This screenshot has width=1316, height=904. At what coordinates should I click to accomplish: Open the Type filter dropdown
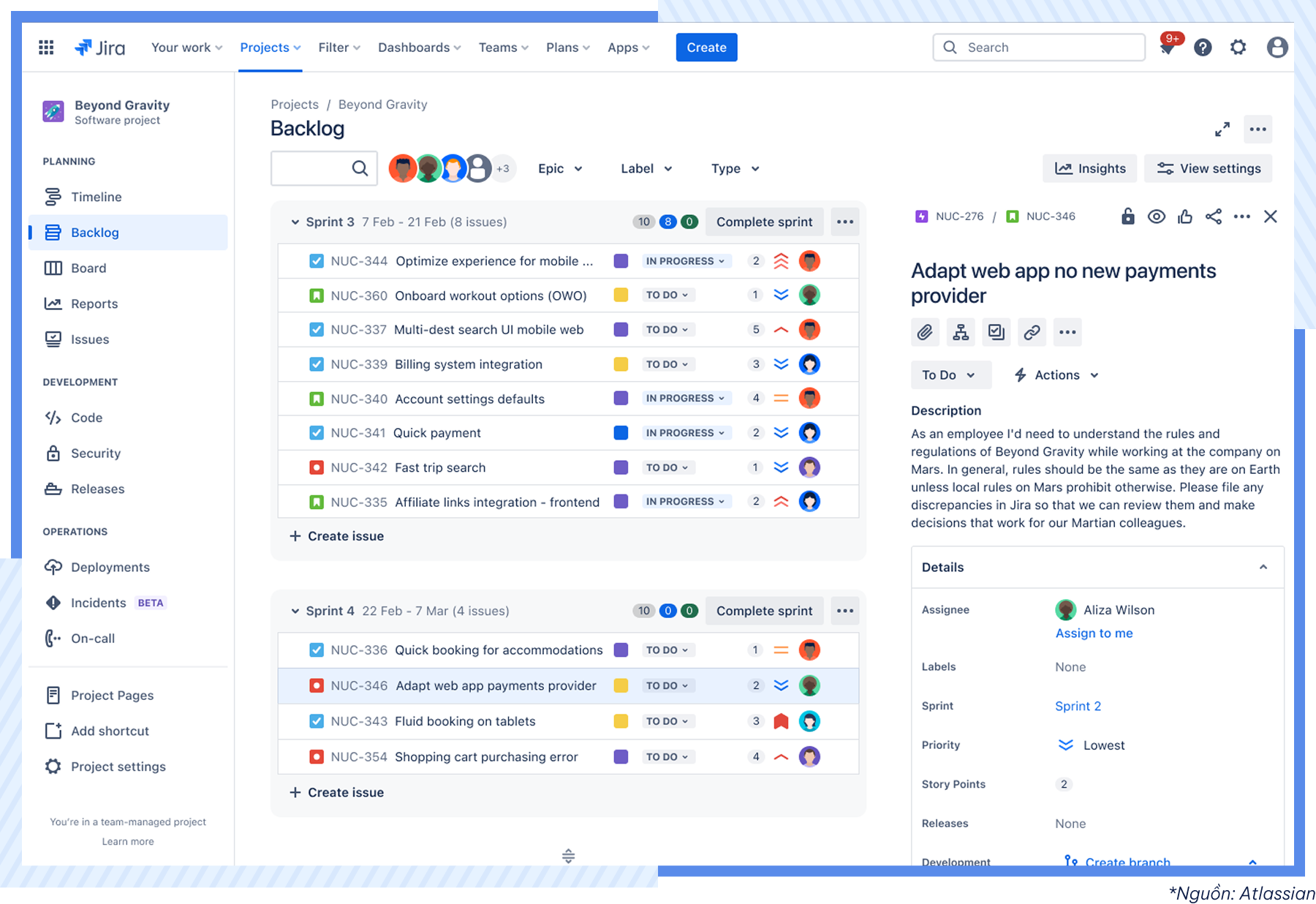tap(735, 168)
